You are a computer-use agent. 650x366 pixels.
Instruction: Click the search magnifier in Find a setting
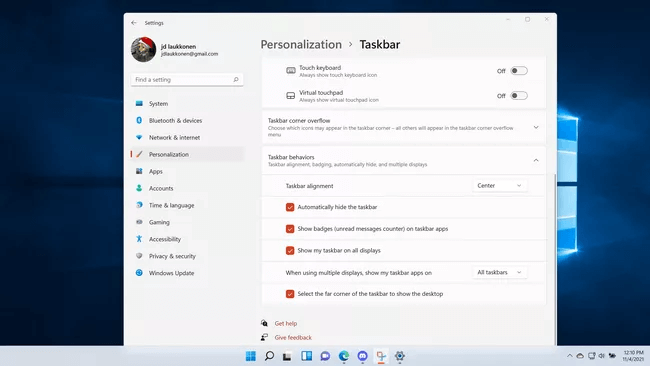[x=236, y=80]
